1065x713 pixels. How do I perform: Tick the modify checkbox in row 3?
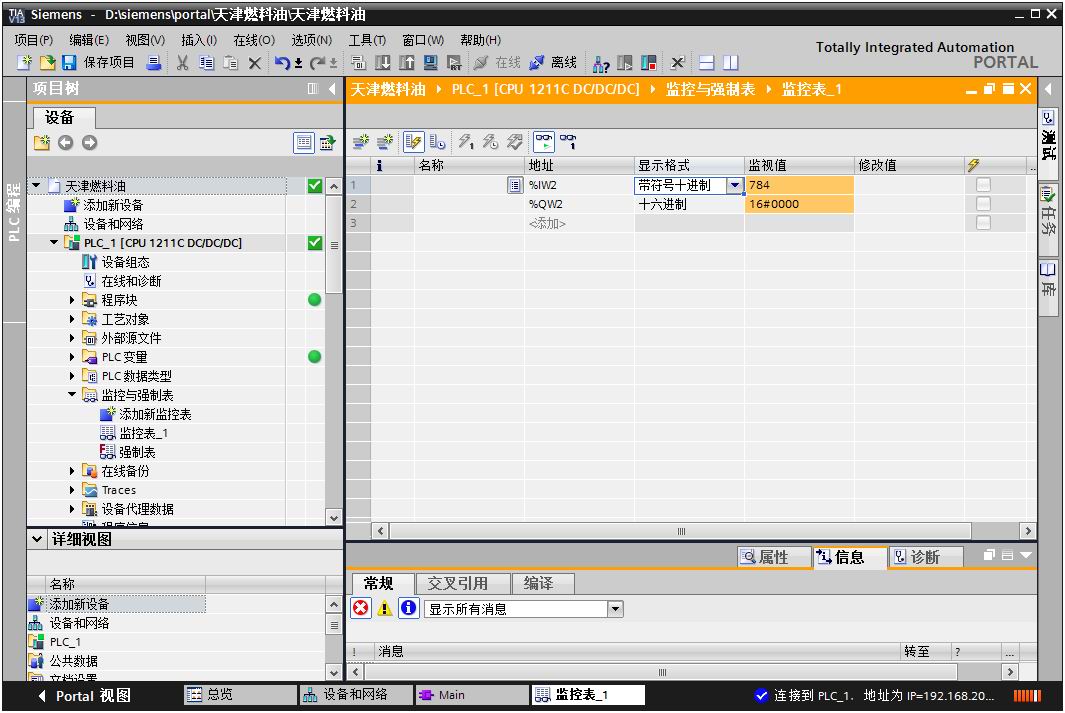coord(983,223)
